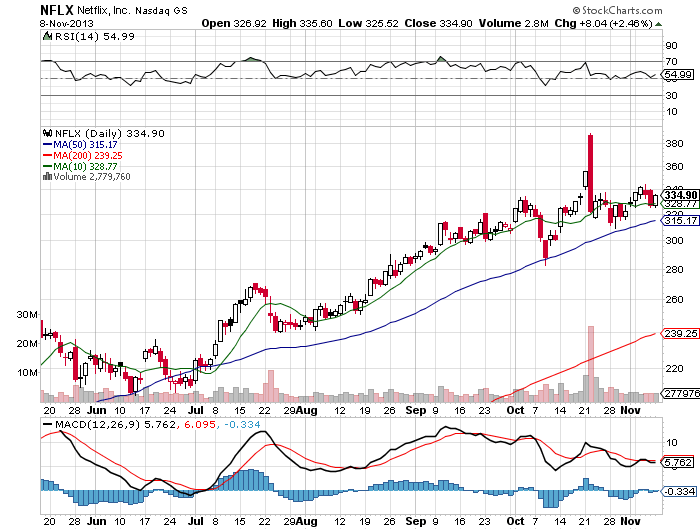Click the Low 325.52 value
The height and width of the screenshot is (530, 700).
point(368,23)
